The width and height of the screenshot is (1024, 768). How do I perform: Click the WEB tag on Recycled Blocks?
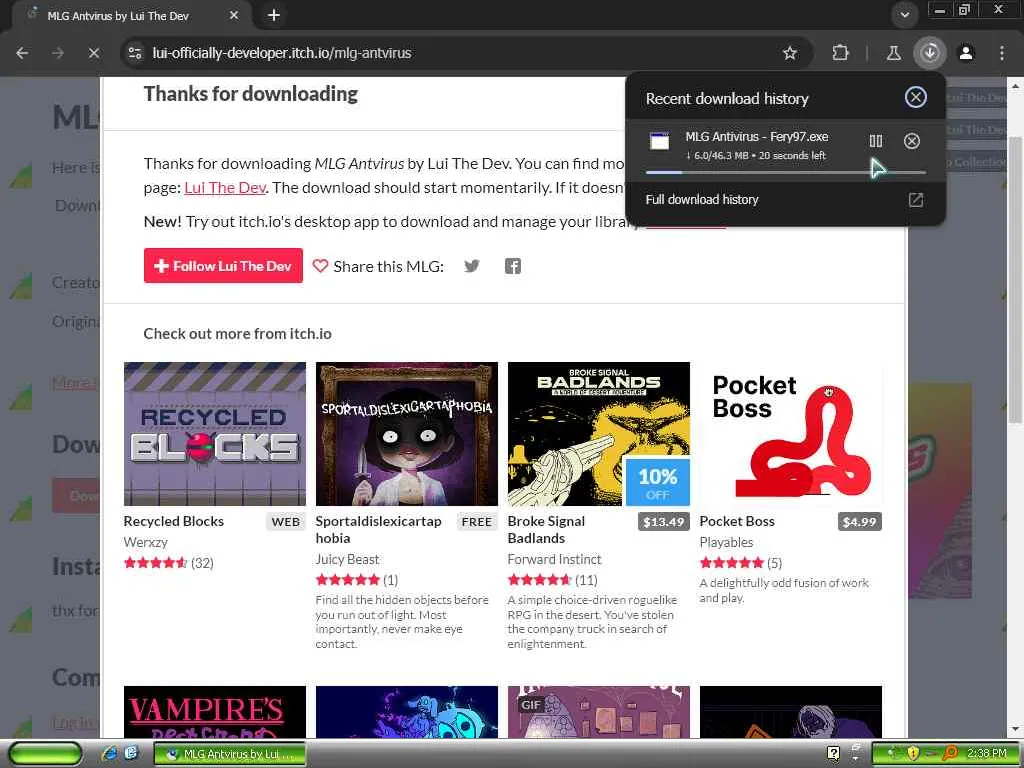(286, 522)
